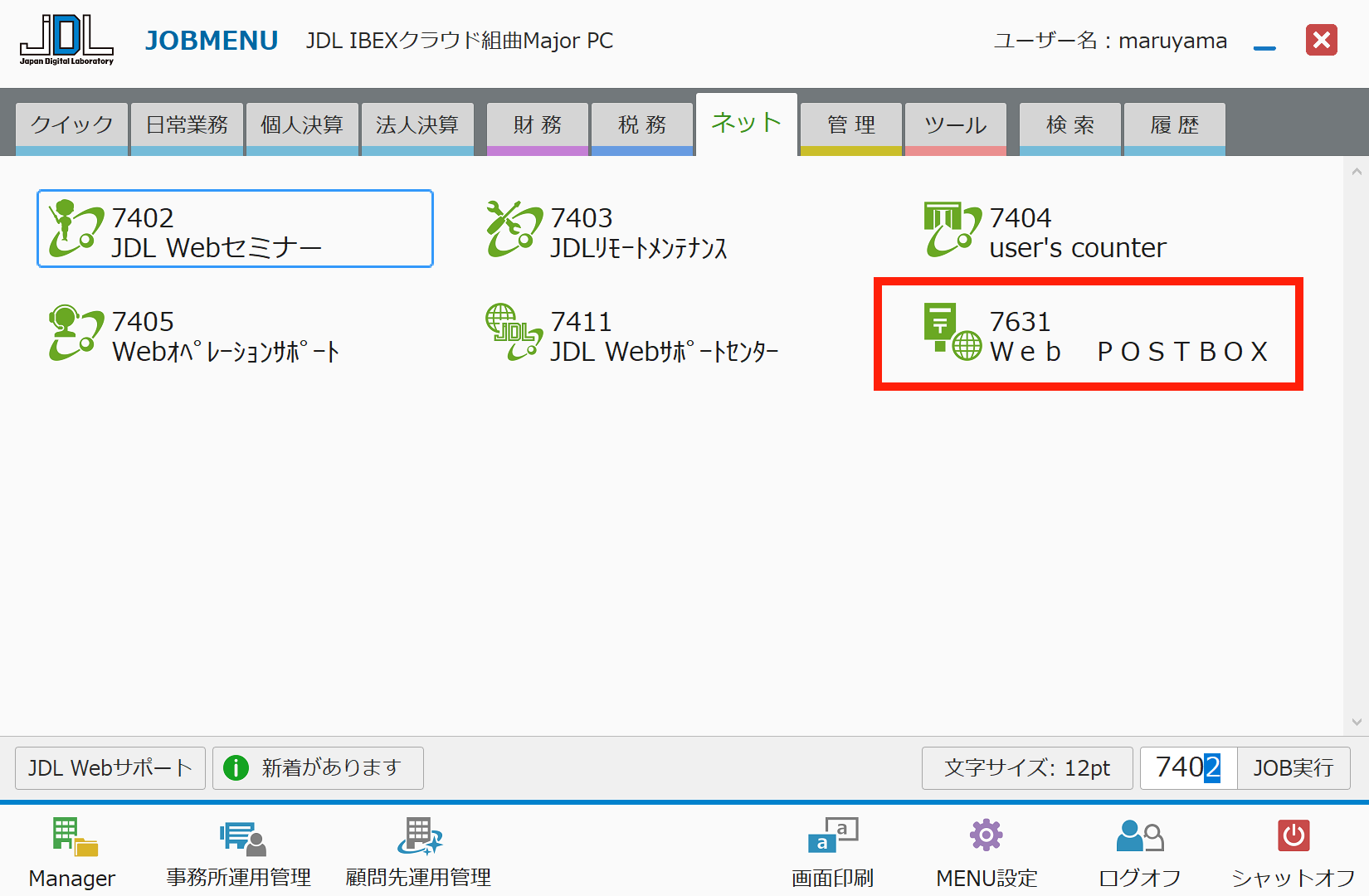Open the 個人決算 tab
The width and height of the screenshot is (1369, 896).
tap(302, 128)
